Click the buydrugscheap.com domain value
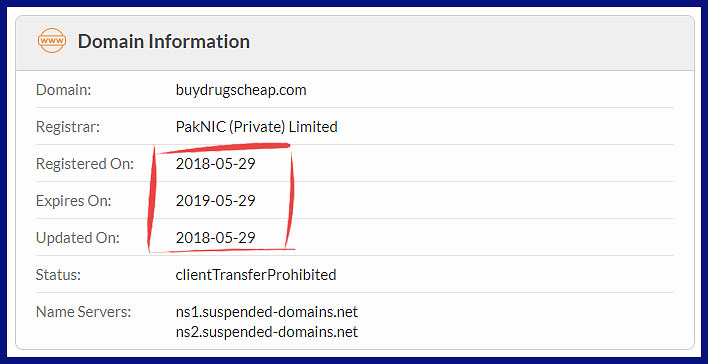The image size is (708, 364). [x=241, y=90]
